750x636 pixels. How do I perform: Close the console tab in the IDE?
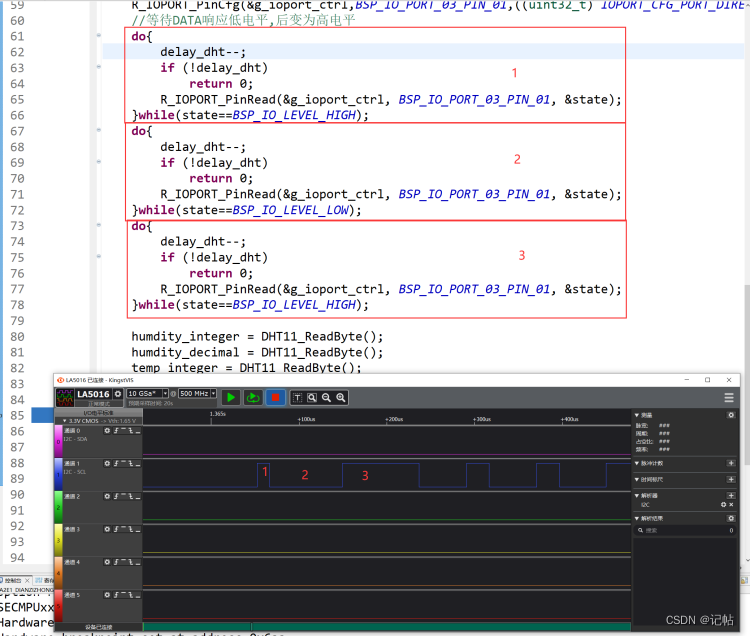pos(27,580)
